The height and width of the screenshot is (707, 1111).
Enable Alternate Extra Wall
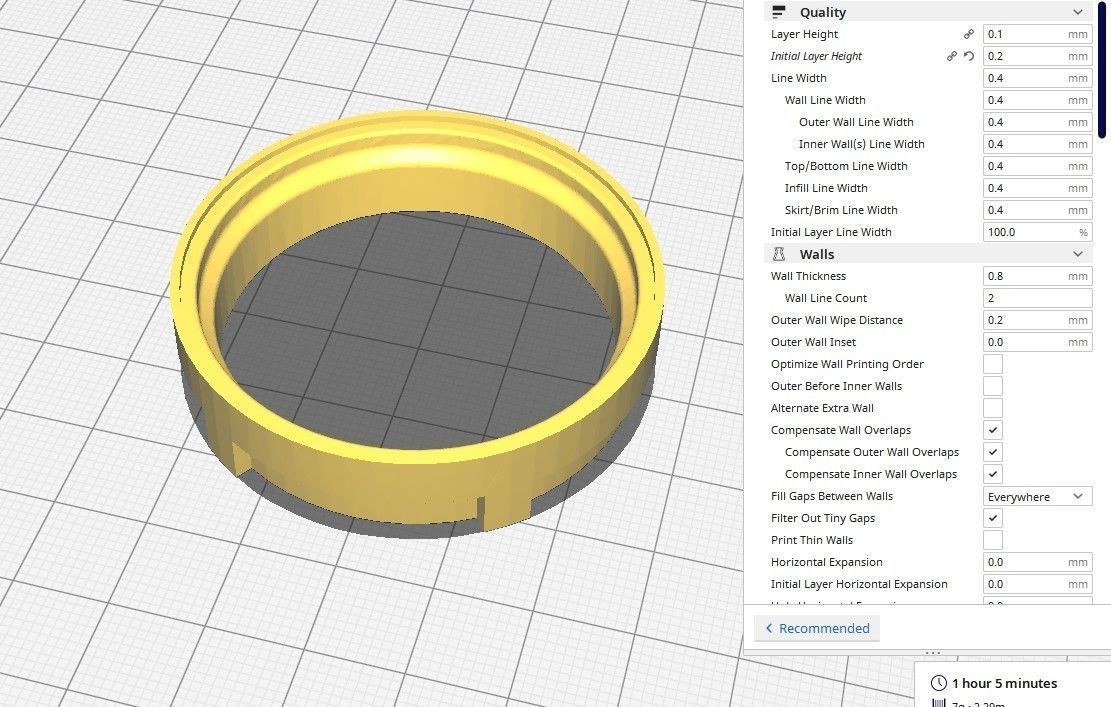(993, 408)
